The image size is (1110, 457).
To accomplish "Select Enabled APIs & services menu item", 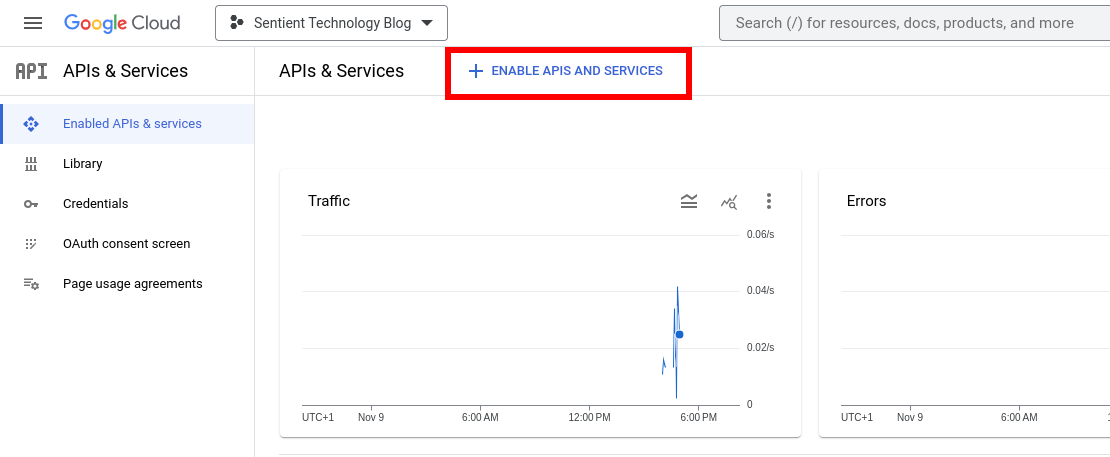I will click(132, 124).
